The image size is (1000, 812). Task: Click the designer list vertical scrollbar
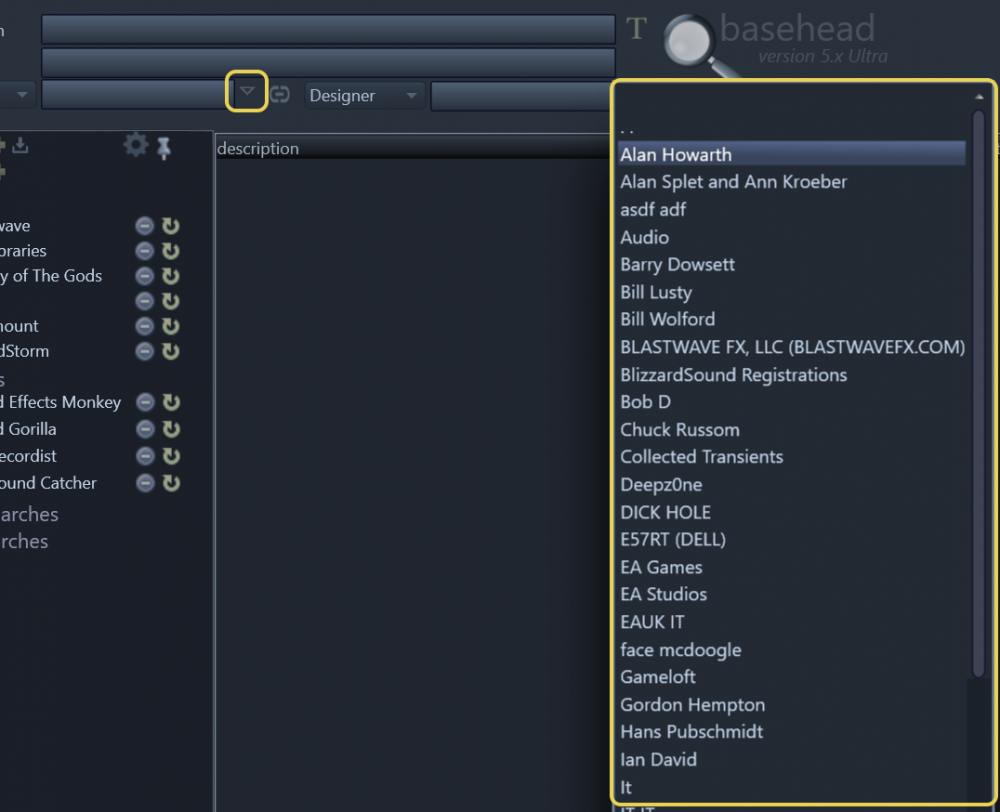pyautogui.click(x=978, y=393)
